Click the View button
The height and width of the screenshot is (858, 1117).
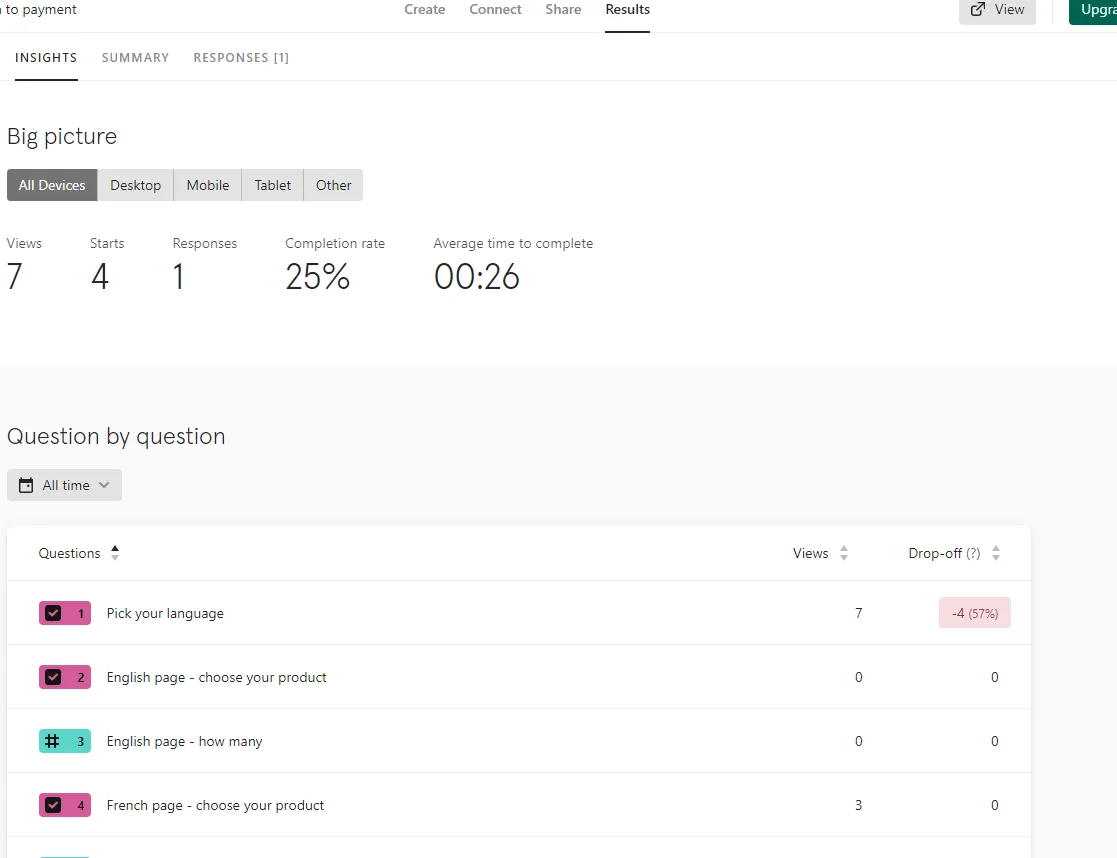997,10
